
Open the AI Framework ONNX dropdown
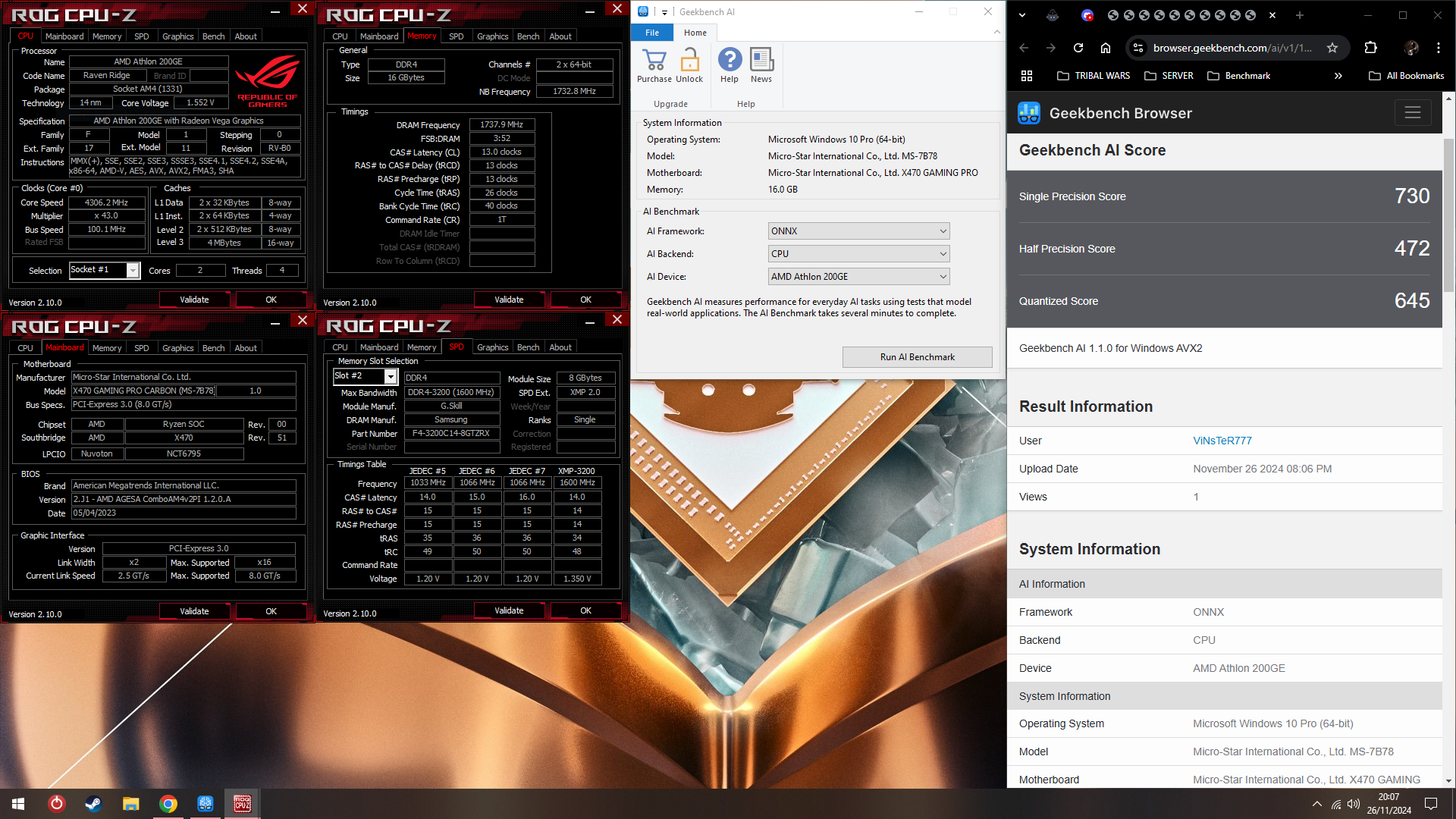click(858, 231)
